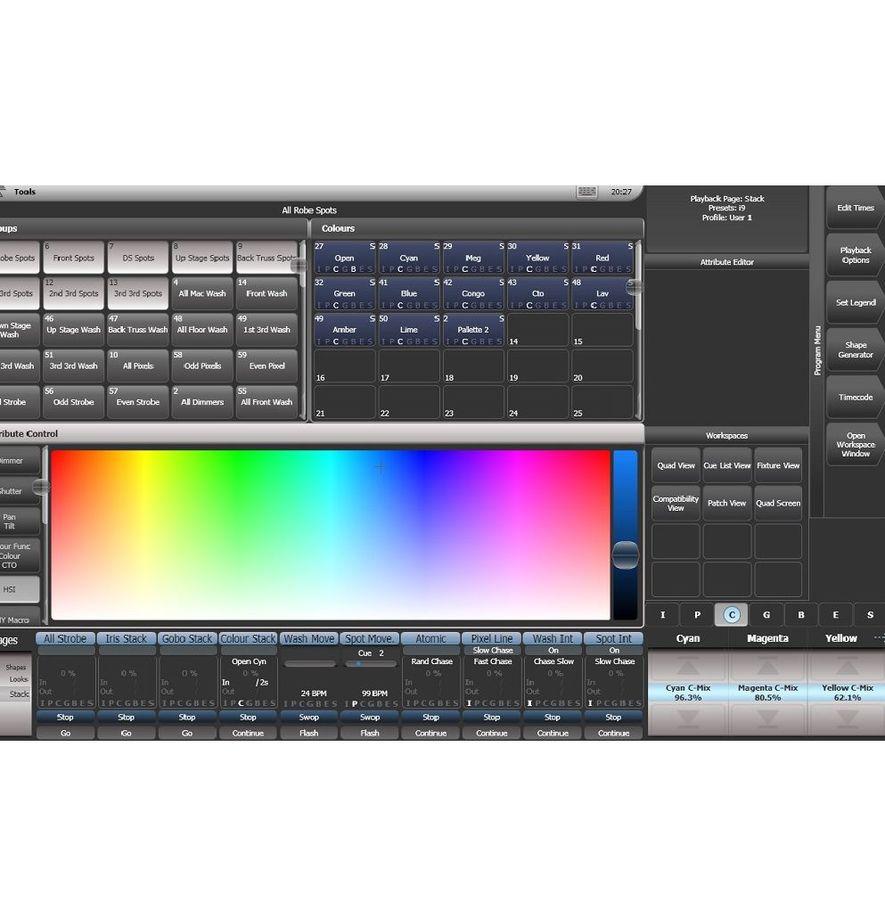The height and width of the screenshot is (903, 885).
Task: Continue the Pixel Line playback
Action: pyautogui.click(x=491, y=733)
